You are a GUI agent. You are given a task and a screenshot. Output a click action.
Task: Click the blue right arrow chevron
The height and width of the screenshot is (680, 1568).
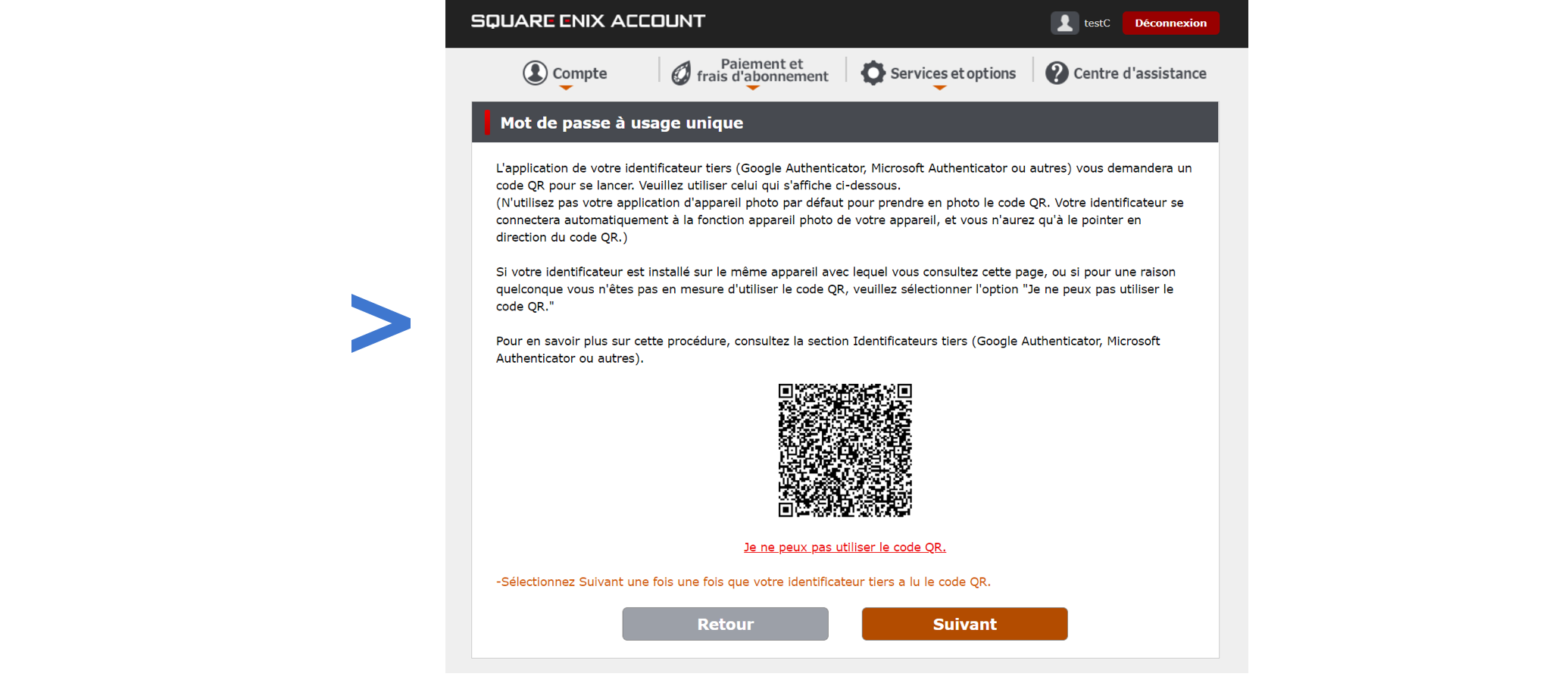[380, 323]
